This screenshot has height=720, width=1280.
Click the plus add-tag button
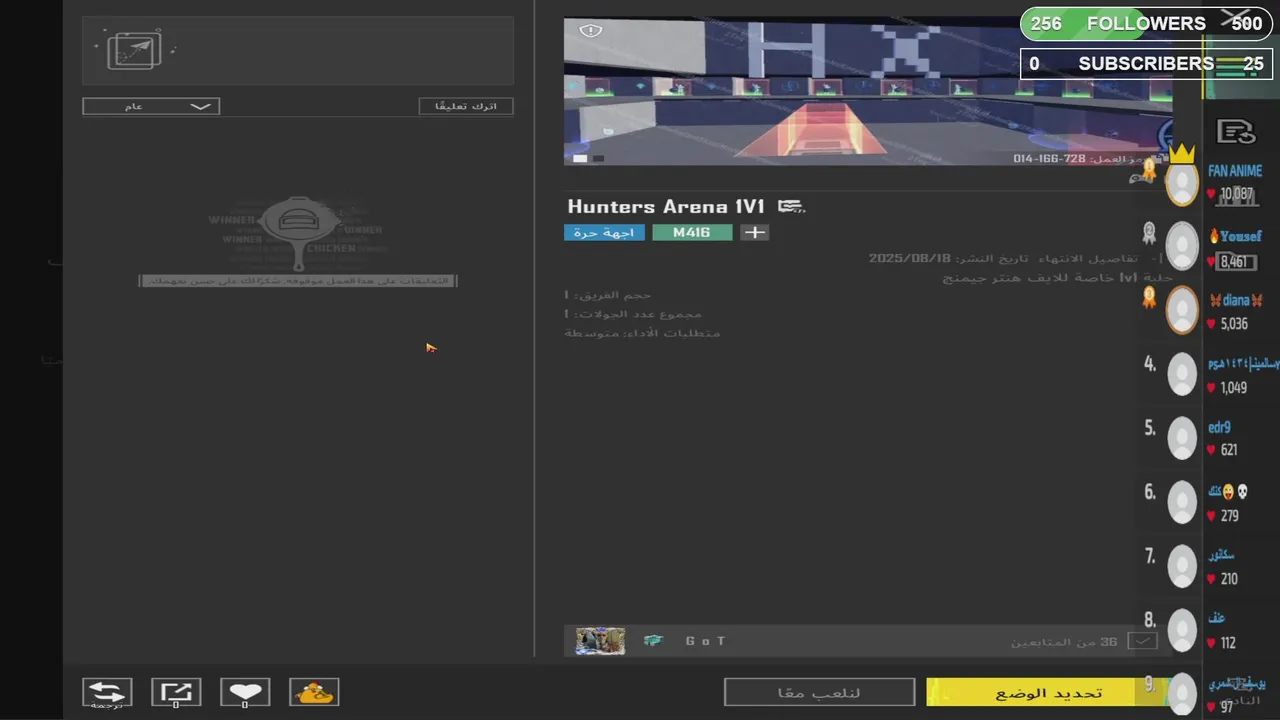755,232
